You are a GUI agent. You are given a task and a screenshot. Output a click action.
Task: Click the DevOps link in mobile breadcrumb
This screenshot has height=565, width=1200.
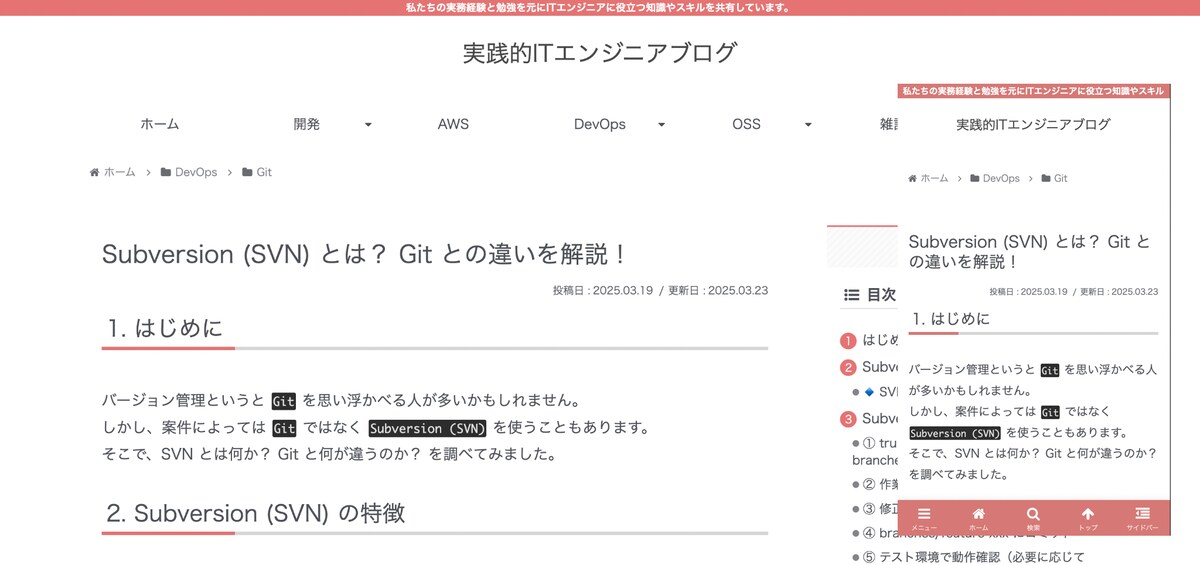point(1001,178)
